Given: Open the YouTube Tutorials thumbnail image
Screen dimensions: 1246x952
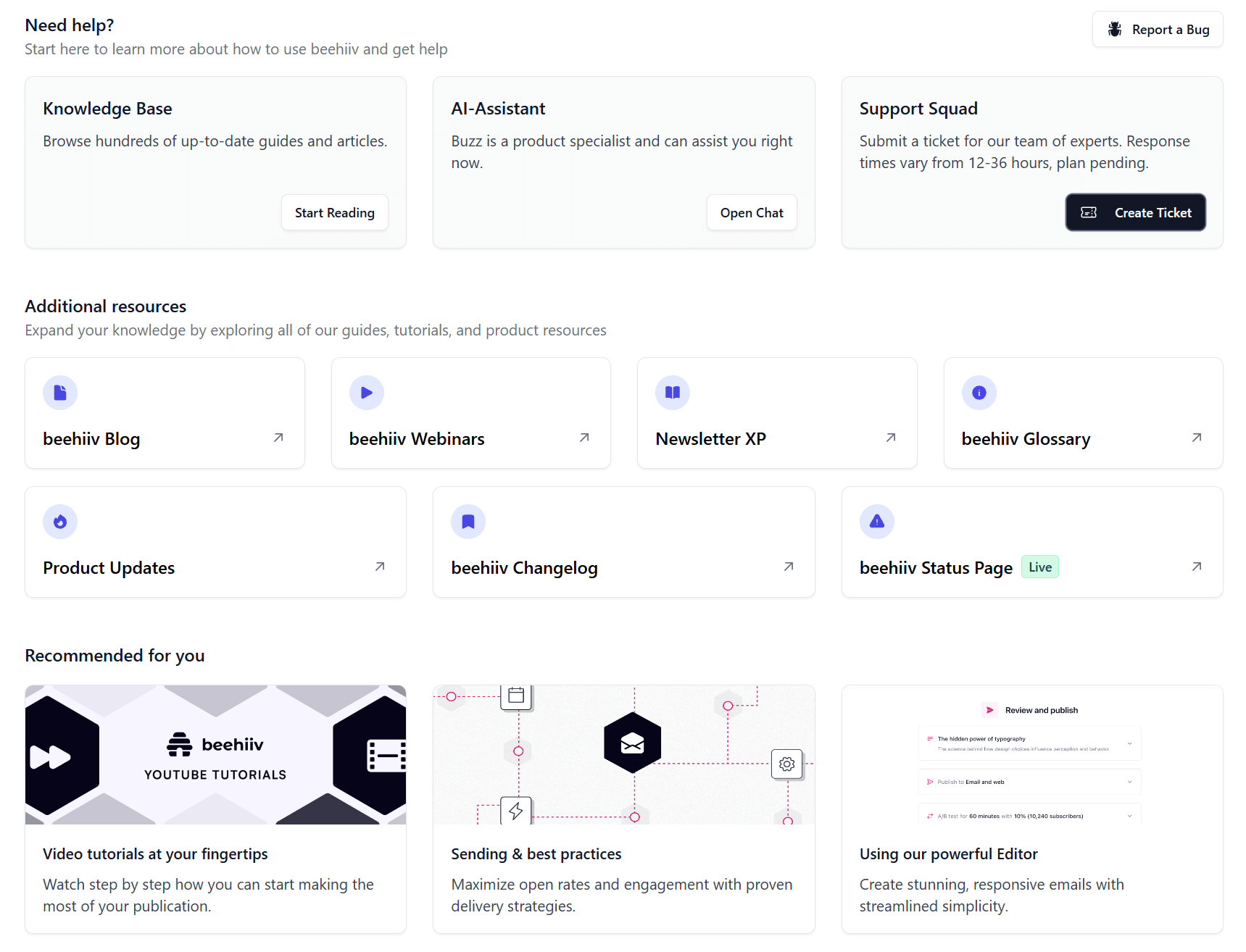Looking at the screenshot, I should (215, 754).
